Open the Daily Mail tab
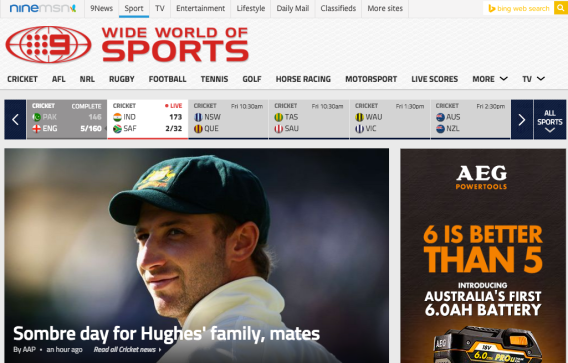 (x=293, y=8)
